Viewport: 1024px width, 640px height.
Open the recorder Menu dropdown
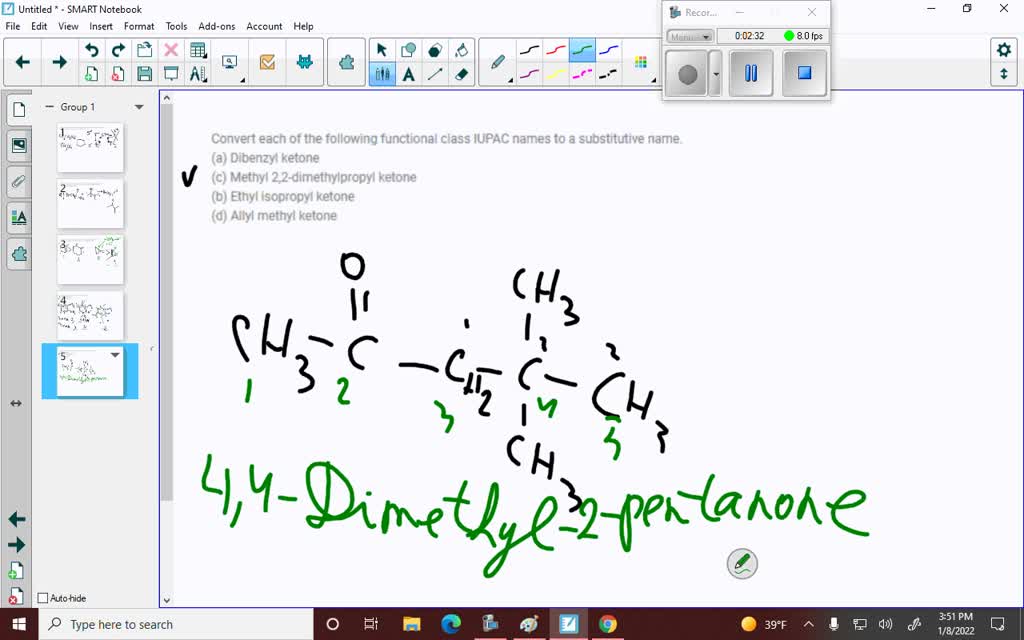(x=690, y=36)
